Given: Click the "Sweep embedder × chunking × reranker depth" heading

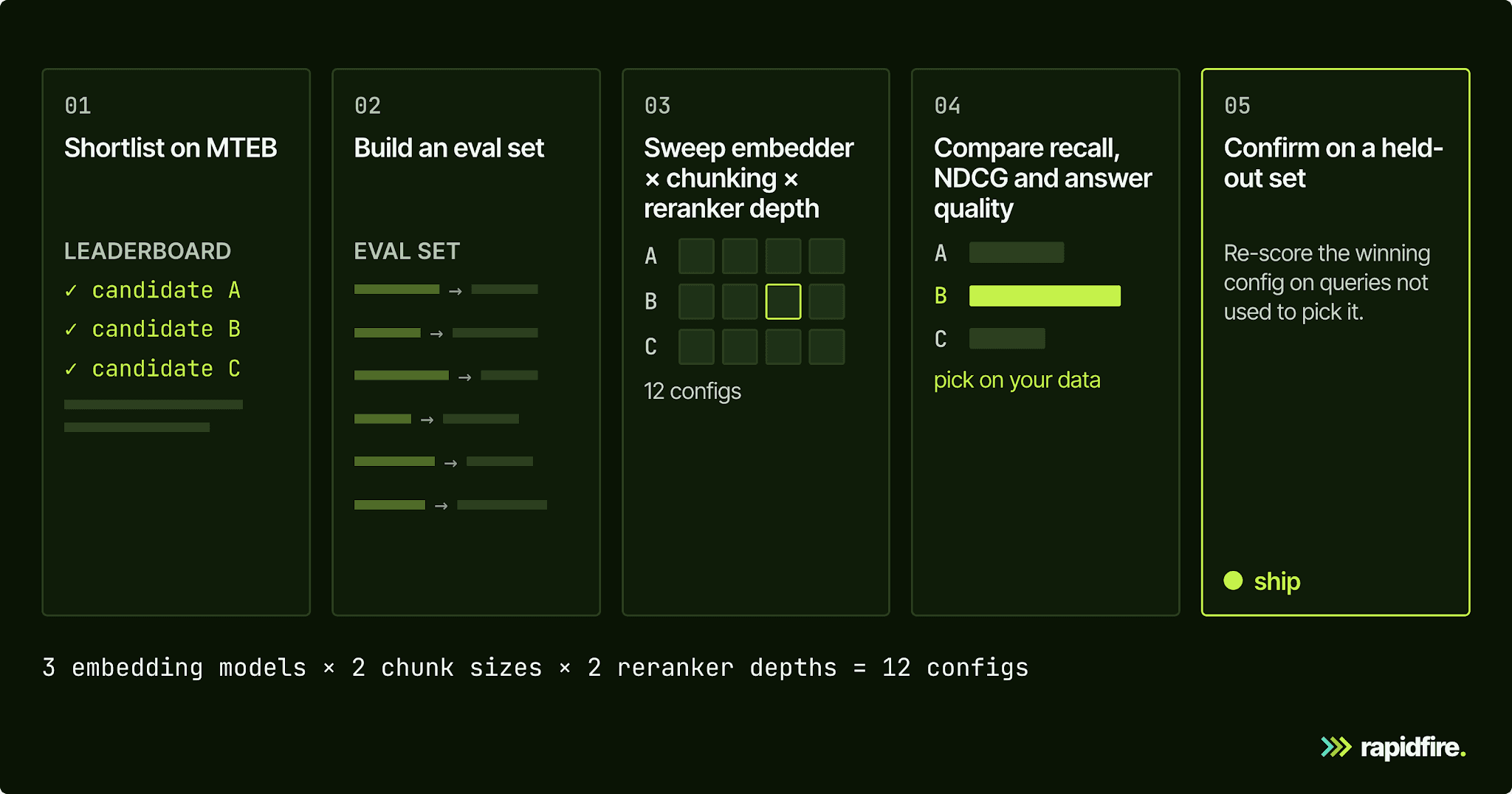Looking at the screenshot, I should [749, 178].
